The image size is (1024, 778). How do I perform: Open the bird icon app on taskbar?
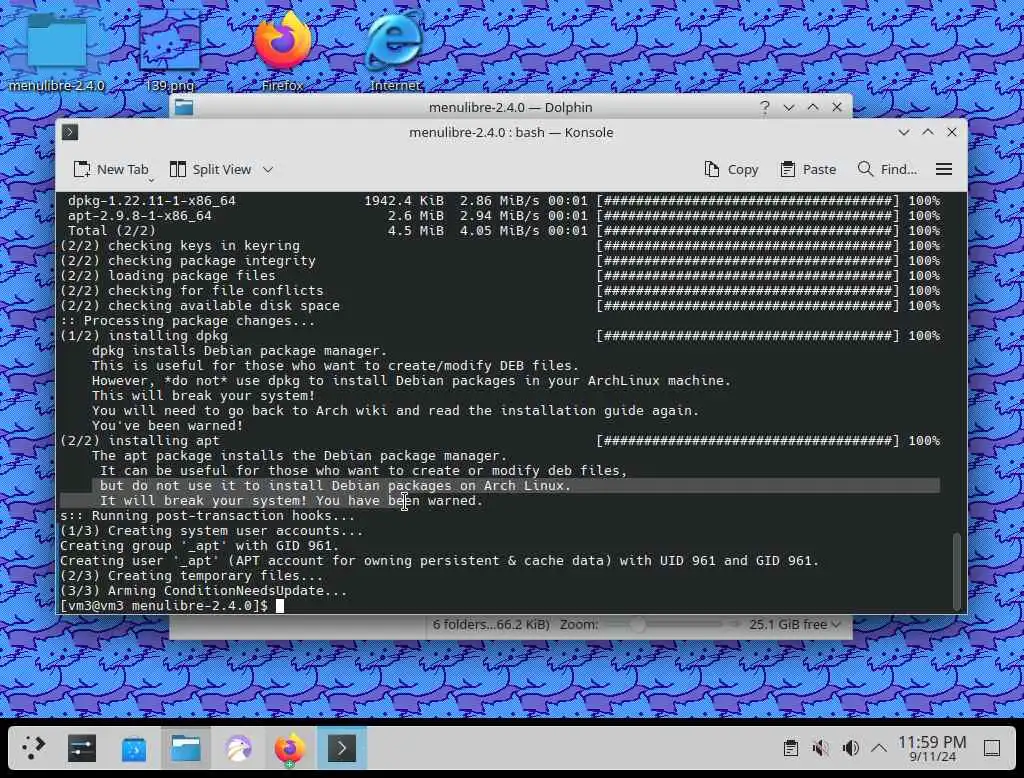point(238,748)
